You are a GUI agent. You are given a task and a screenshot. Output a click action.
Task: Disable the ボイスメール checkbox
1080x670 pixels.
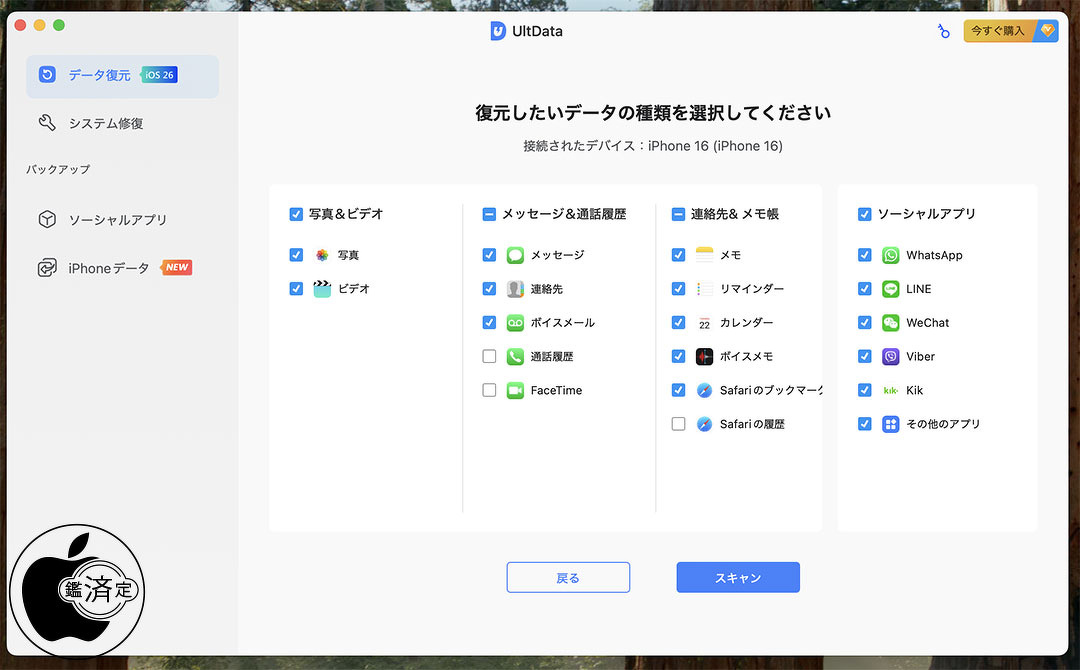(x=489, y=322)
